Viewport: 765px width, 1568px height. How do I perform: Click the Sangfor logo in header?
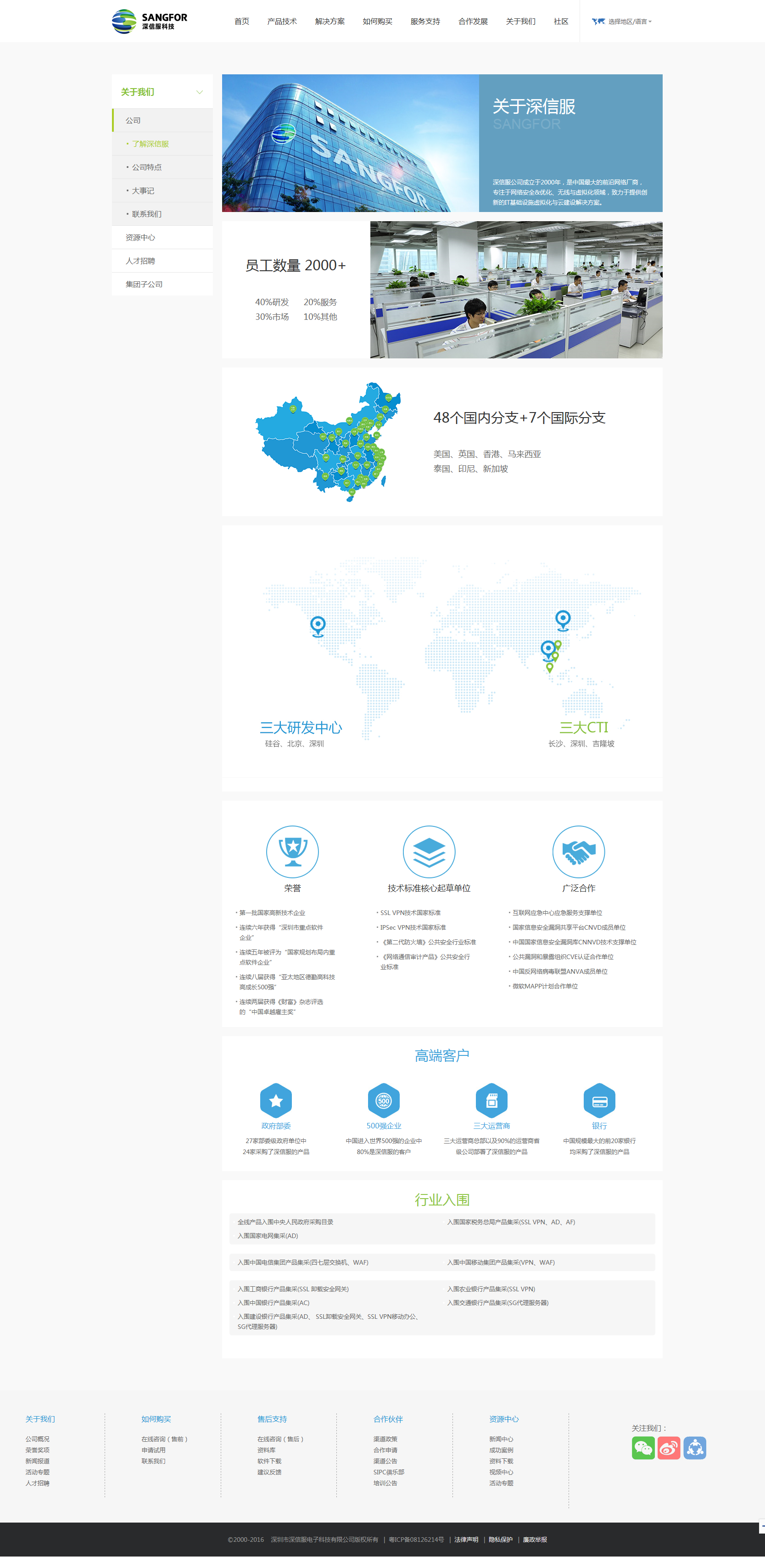[x=150, y=21]
